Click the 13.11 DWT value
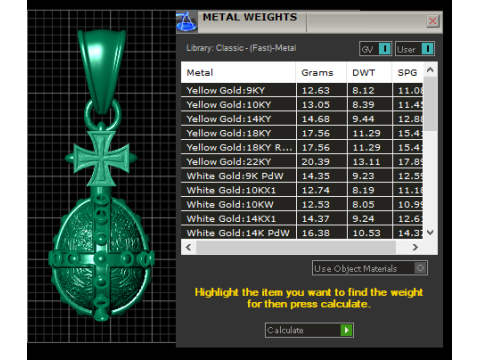Image resolution: width=480 pixels, height=360 pixels. 366,162
